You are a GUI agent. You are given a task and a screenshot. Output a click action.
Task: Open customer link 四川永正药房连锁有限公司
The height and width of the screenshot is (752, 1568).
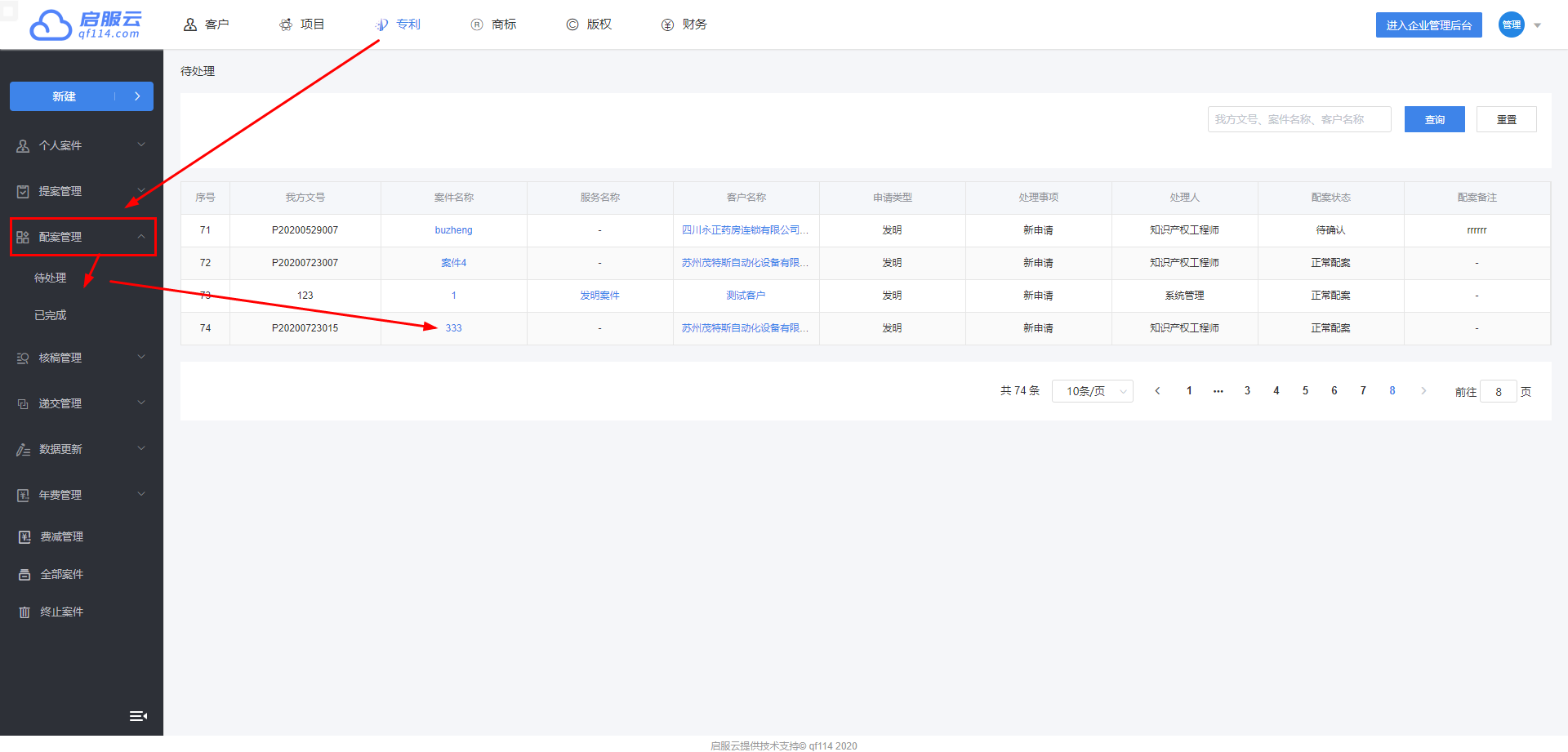click(745, 230)
